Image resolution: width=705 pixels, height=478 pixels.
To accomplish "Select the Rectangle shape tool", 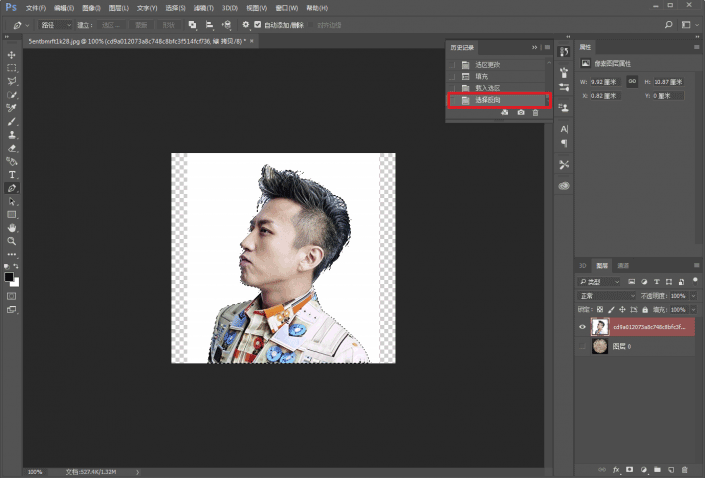I will 12,214.
